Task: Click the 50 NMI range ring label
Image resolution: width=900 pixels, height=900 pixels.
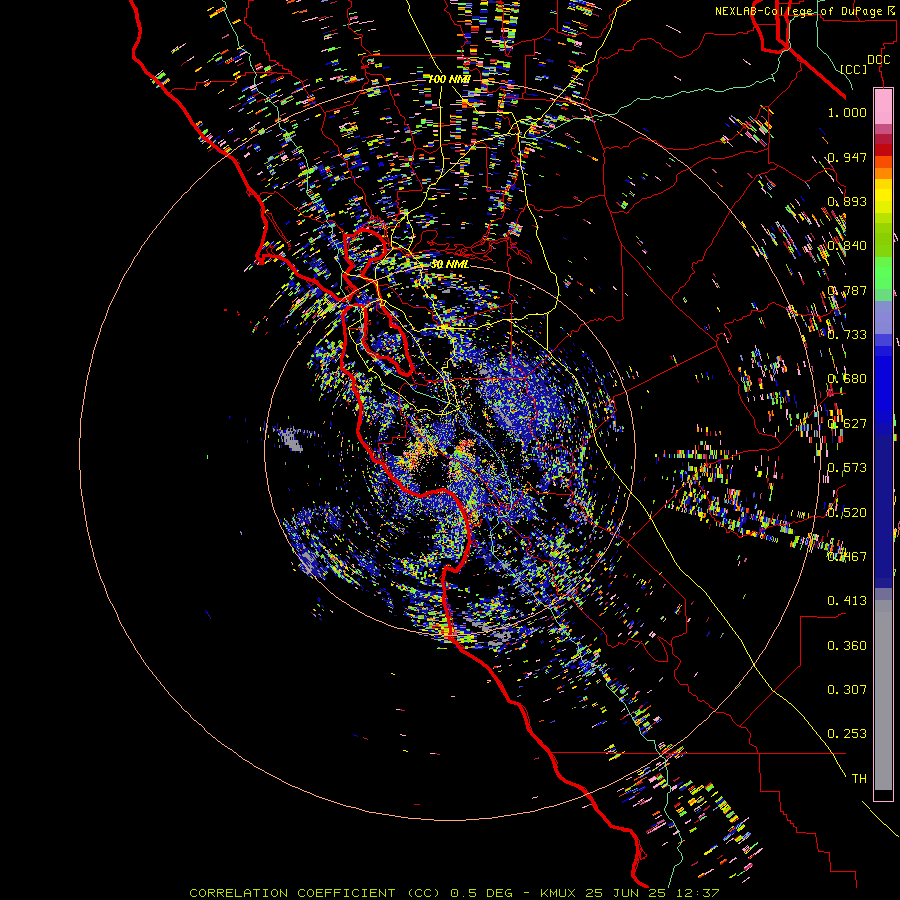Action: (449, 264)
